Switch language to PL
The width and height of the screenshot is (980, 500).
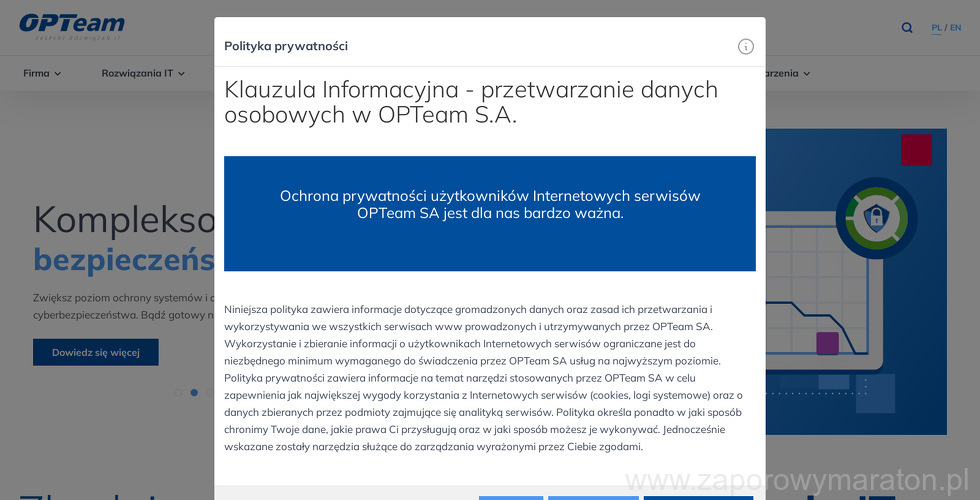click(x=936, y=28)
